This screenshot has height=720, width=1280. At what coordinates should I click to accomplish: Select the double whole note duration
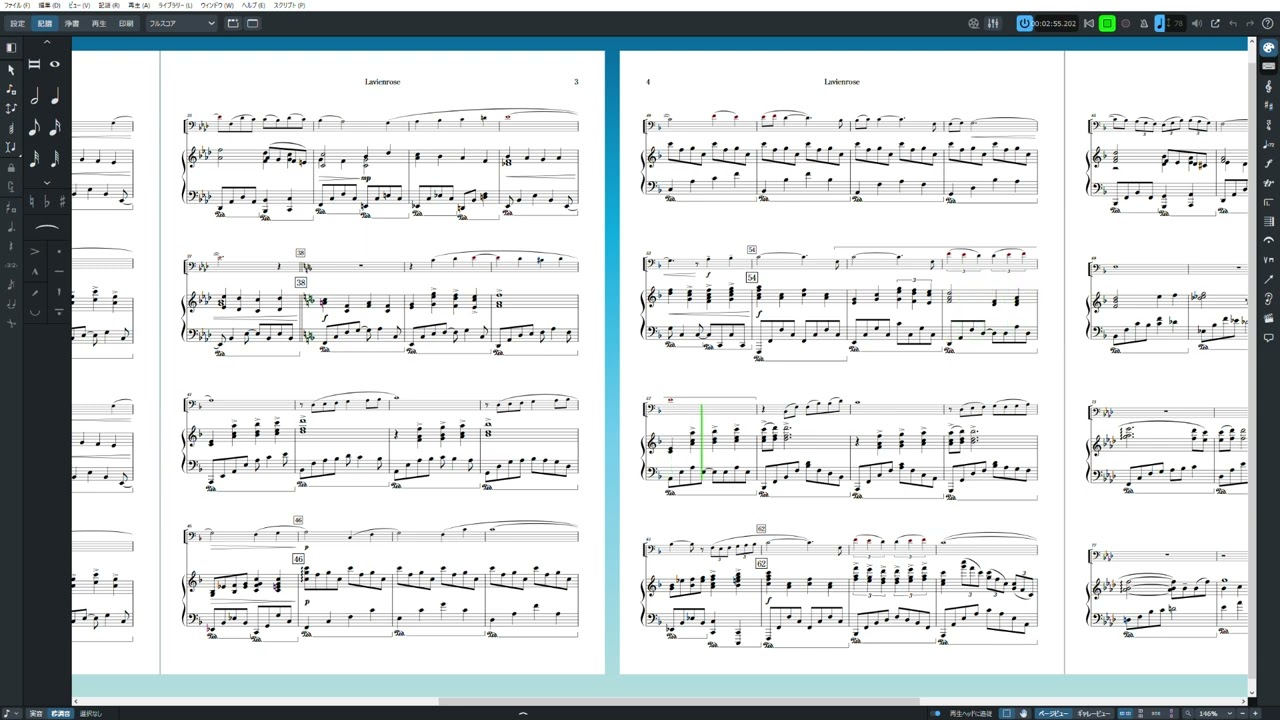tap(34, 64)
